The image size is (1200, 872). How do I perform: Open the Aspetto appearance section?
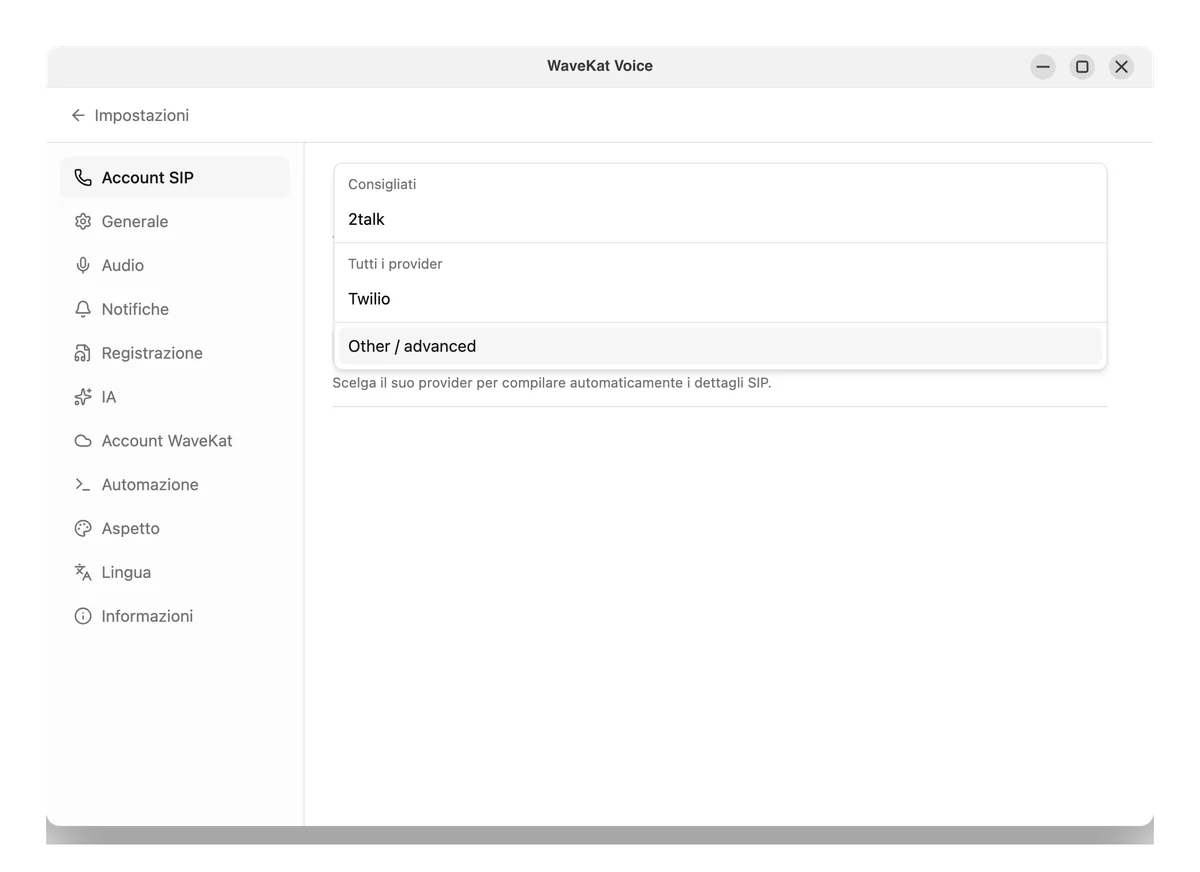tap(175, 528)
